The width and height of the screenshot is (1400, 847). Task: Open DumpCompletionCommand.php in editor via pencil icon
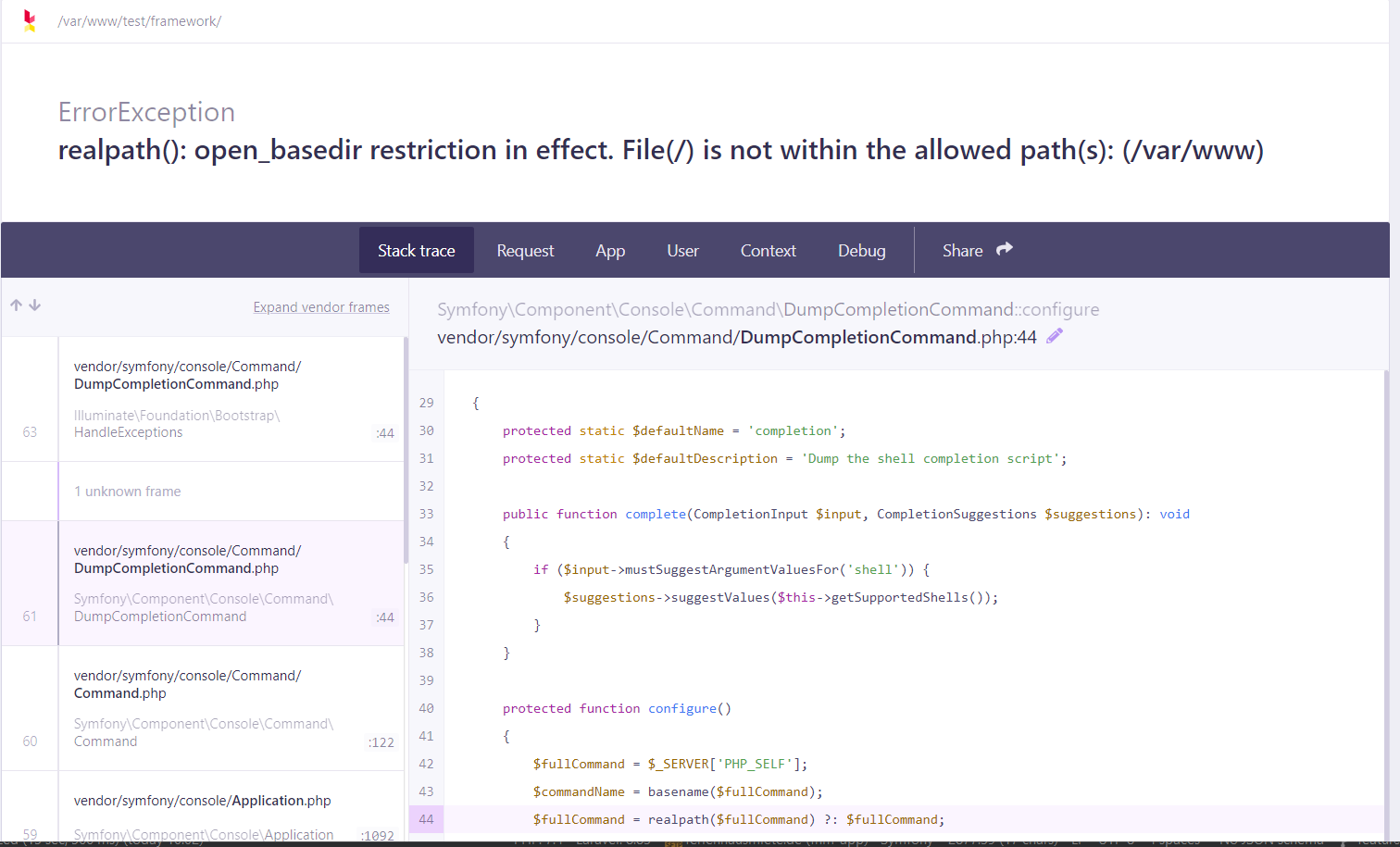pyautogui.click(x=1055, y=336)
